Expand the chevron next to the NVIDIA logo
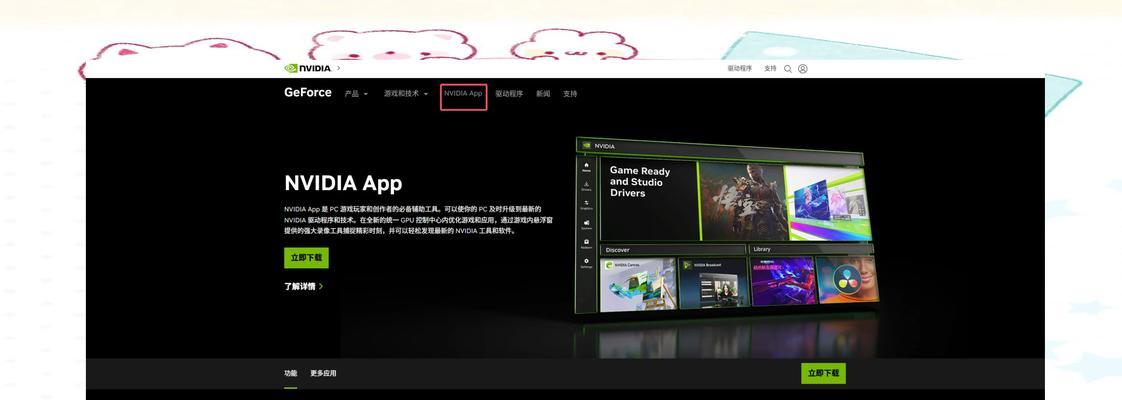This screenshot has height=400, width=1122. pyautogui.click(x=338, y=68)
